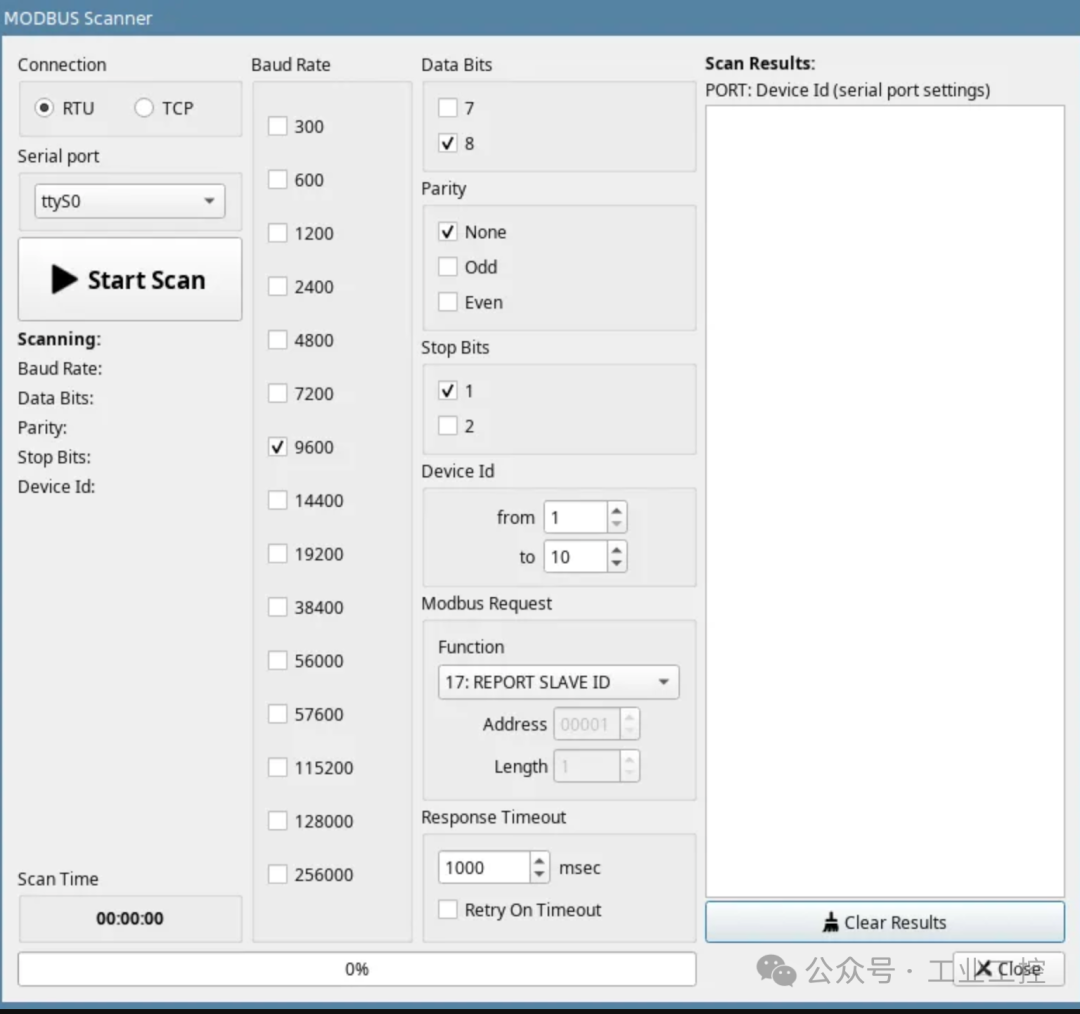Viewport: 1080px width, 1014px height.
Task: Increase the Device Id from value
Action: click(x=617, y=510)
